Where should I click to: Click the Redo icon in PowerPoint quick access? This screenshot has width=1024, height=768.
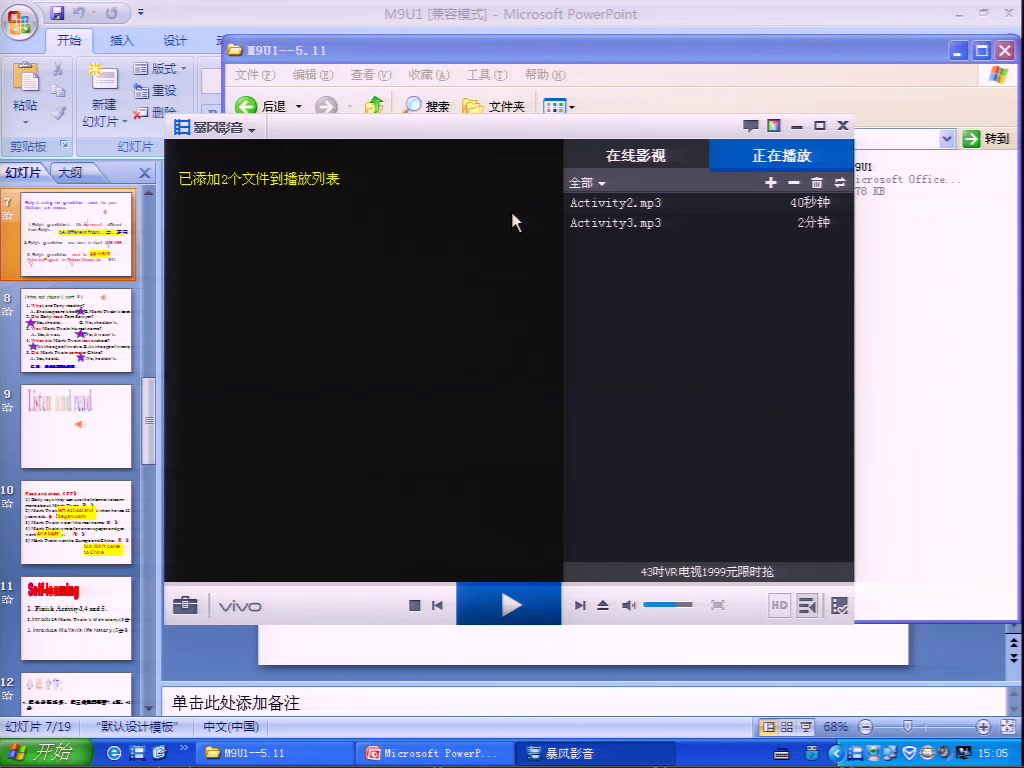click(x=111, y=12)
